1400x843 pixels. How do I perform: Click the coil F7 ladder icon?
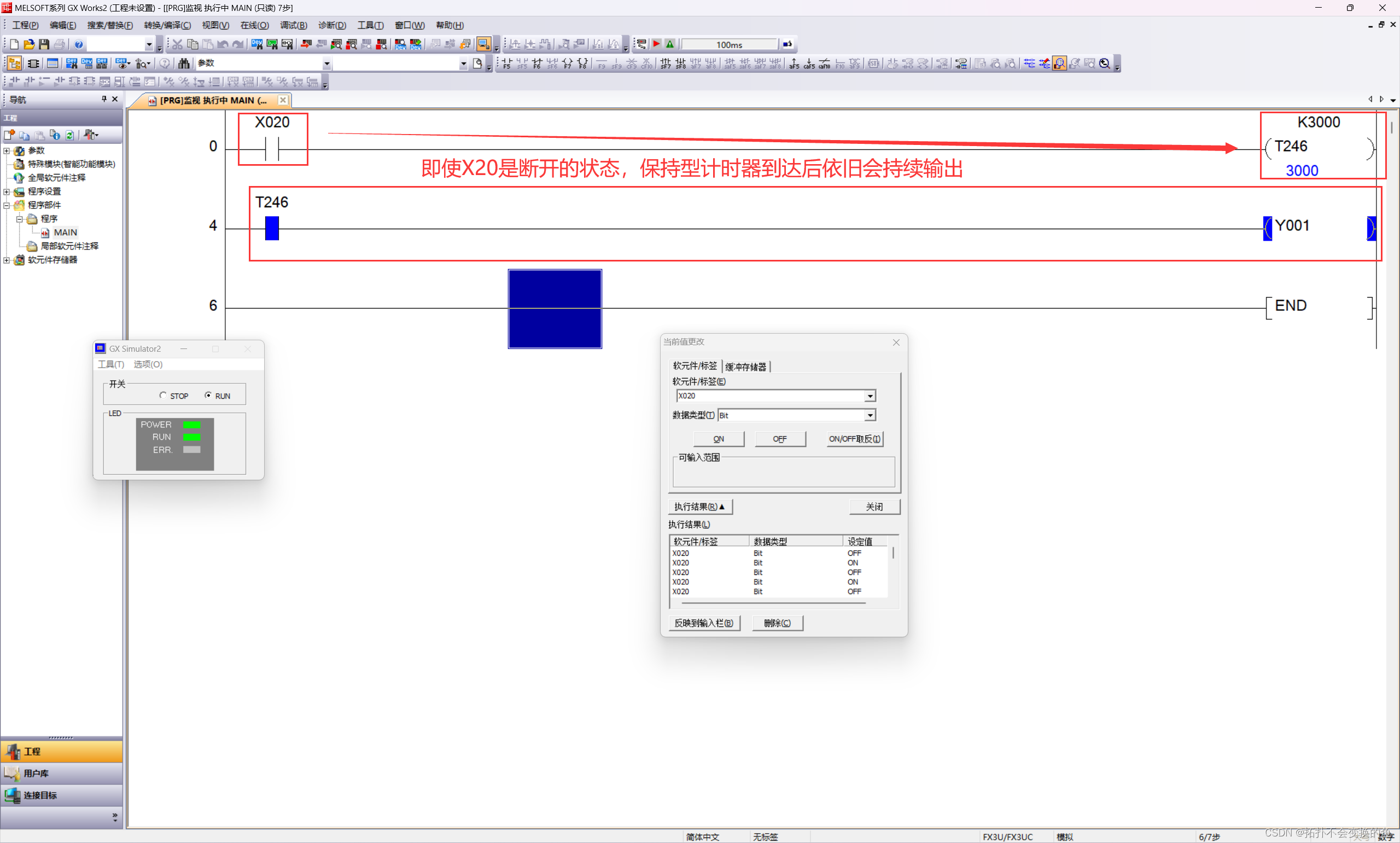[567, 63]
